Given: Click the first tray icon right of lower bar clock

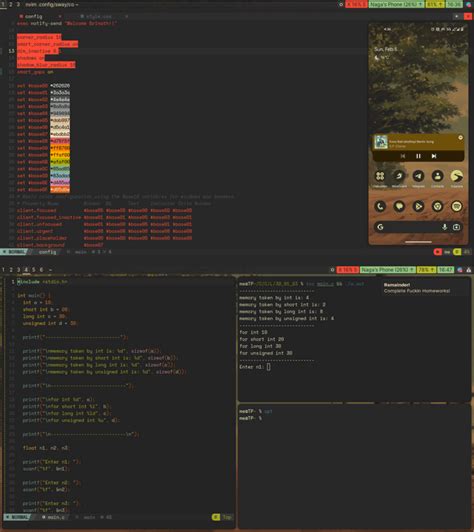Looking at the screenshot, I should point(460,270).
